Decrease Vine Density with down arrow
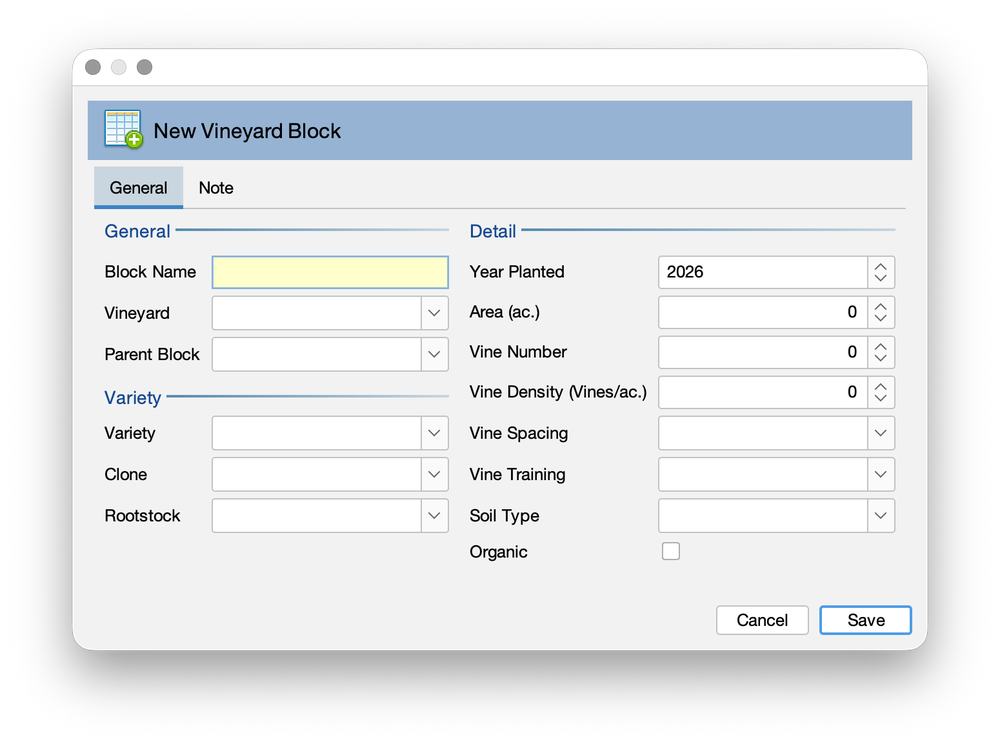The width and height of the screenshot is (1000, 746). click(x=881, y=399)
